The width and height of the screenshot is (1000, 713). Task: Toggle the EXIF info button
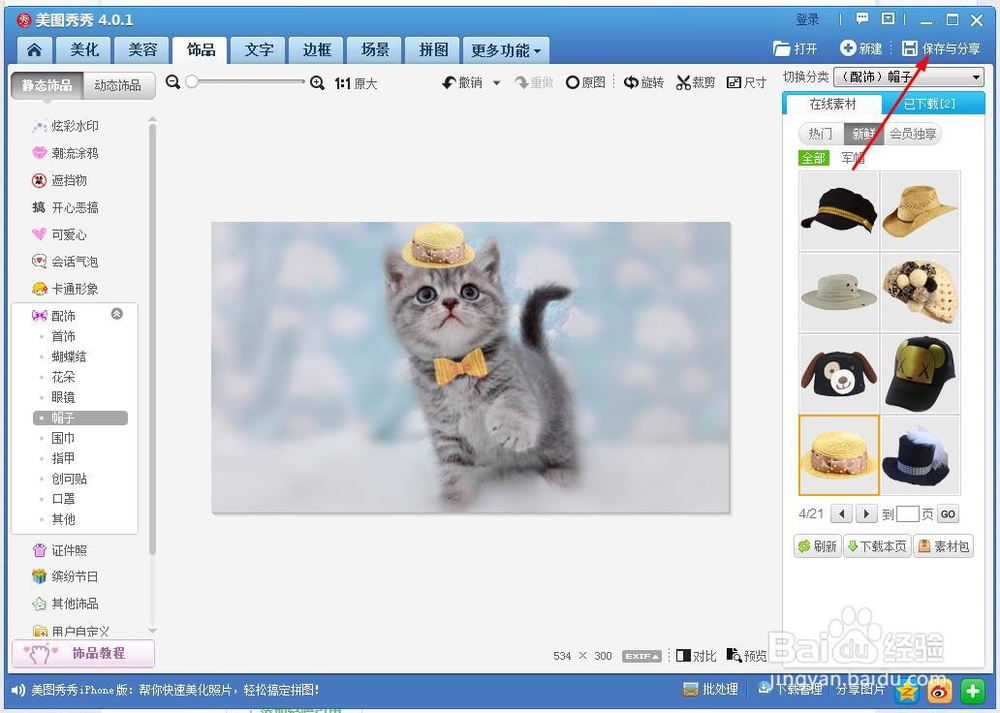[642, 656]
